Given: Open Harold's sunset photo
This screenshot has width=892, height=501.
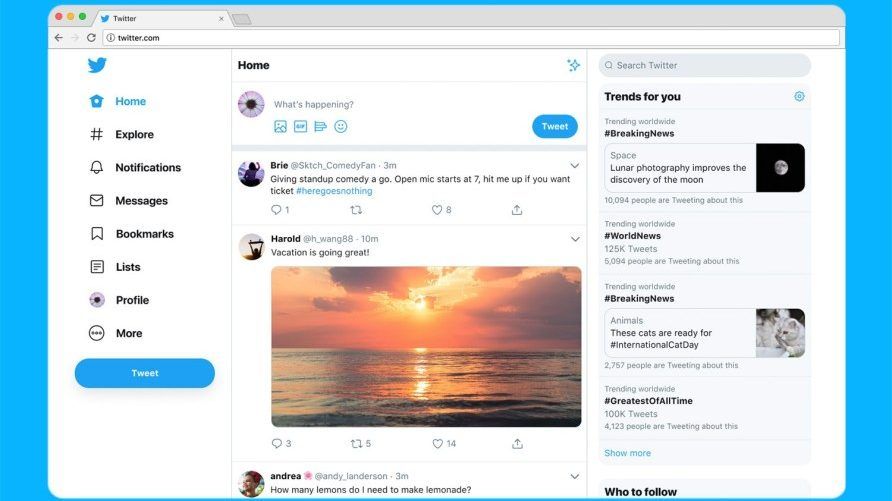Looking at the screenshot, I should pyautogui.click(x=426, y=346).
